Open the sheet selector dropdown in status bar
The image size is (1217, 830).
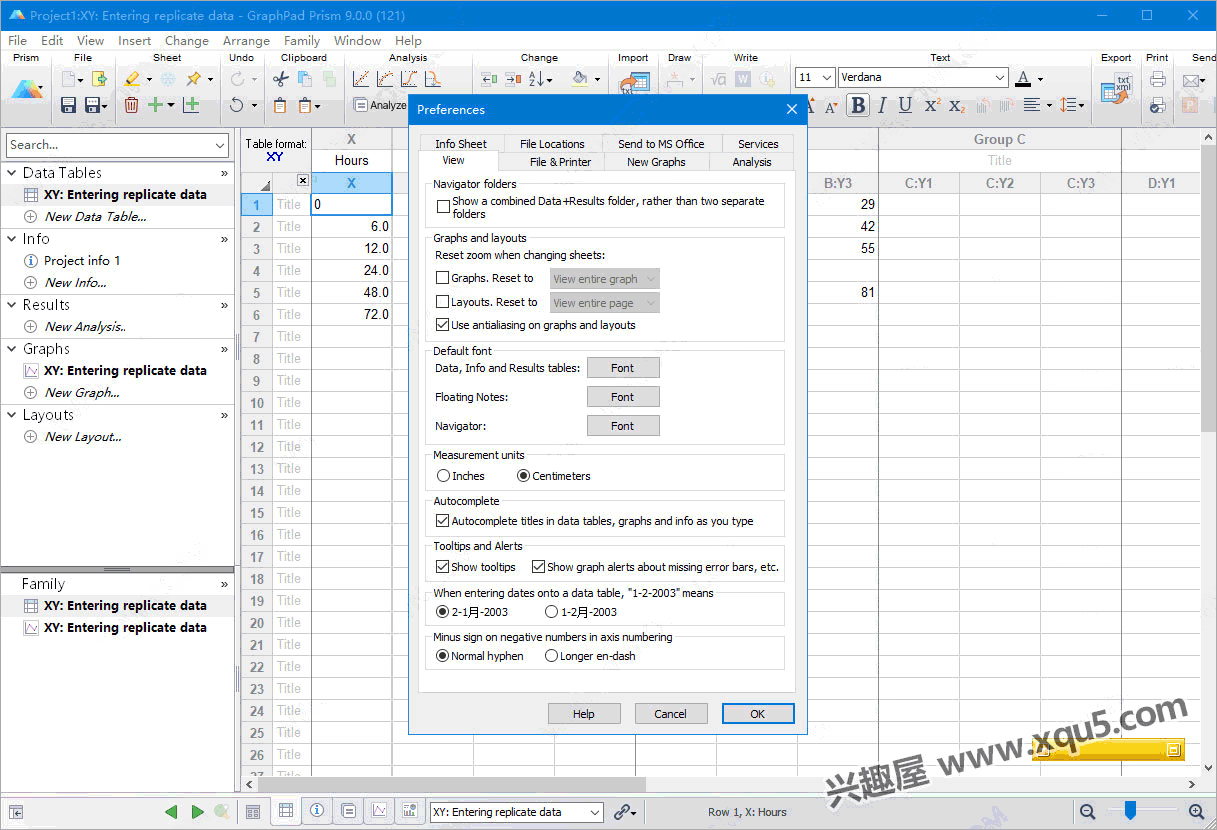(x=595, y=812)
